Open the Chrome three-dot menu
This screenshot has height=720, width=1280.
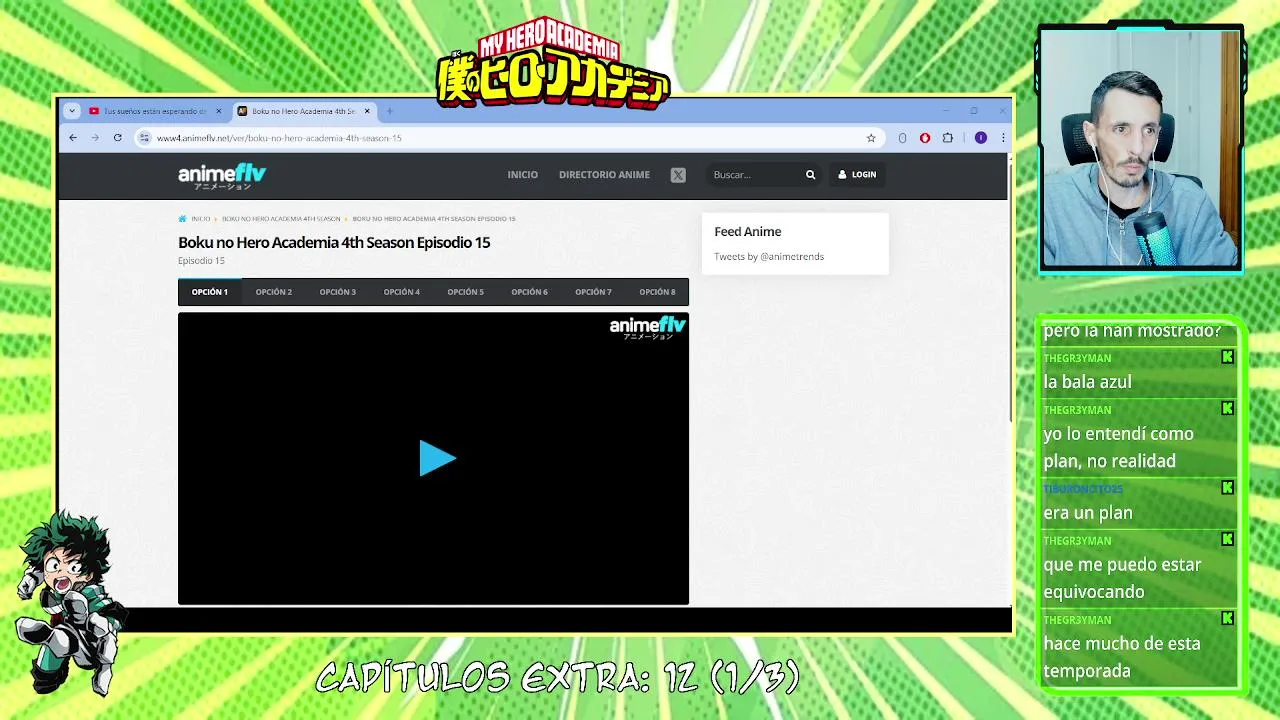[1003, 138]
